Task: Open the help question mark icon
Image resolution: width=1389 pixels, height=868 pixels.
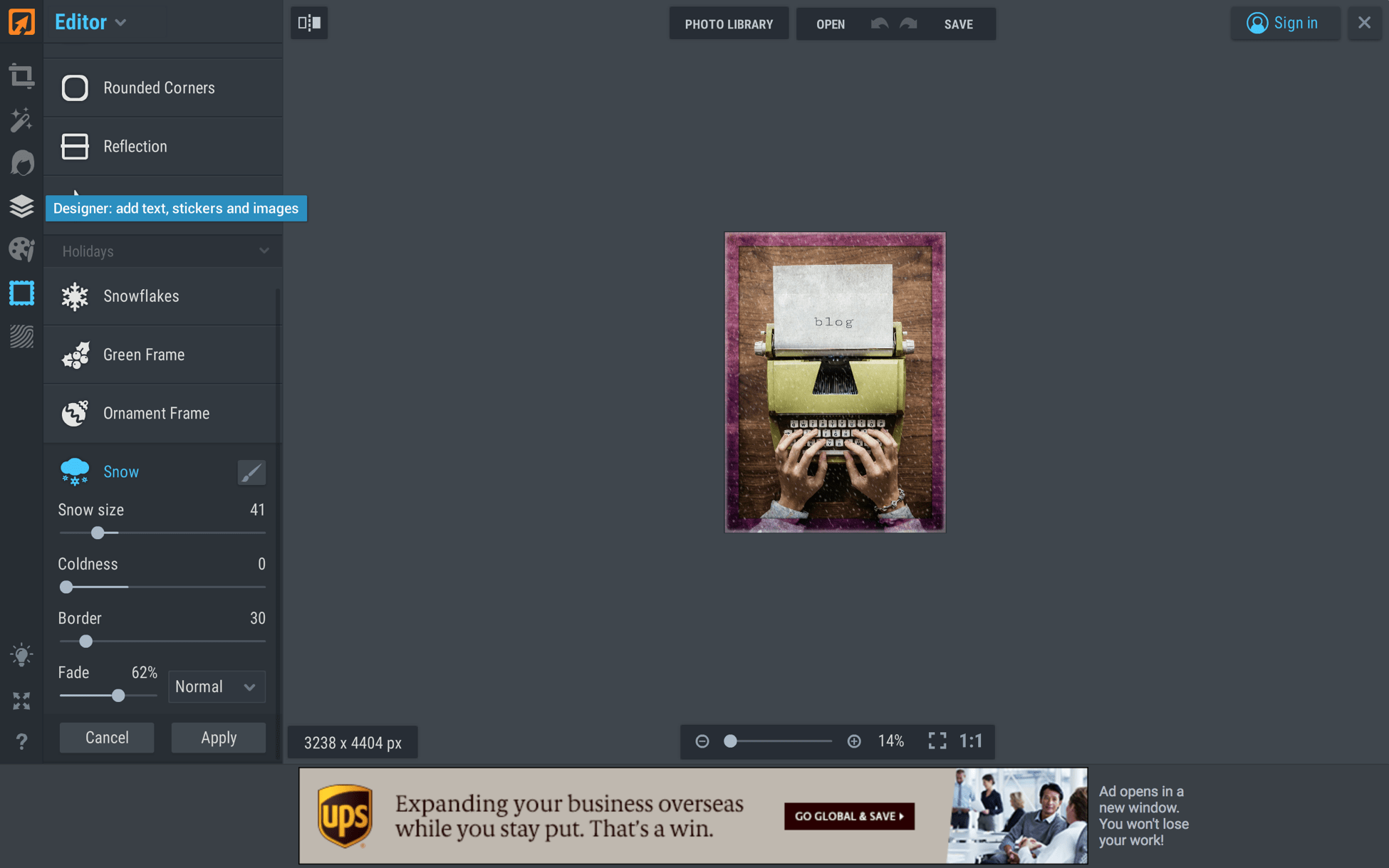Action: coord(21,742)
